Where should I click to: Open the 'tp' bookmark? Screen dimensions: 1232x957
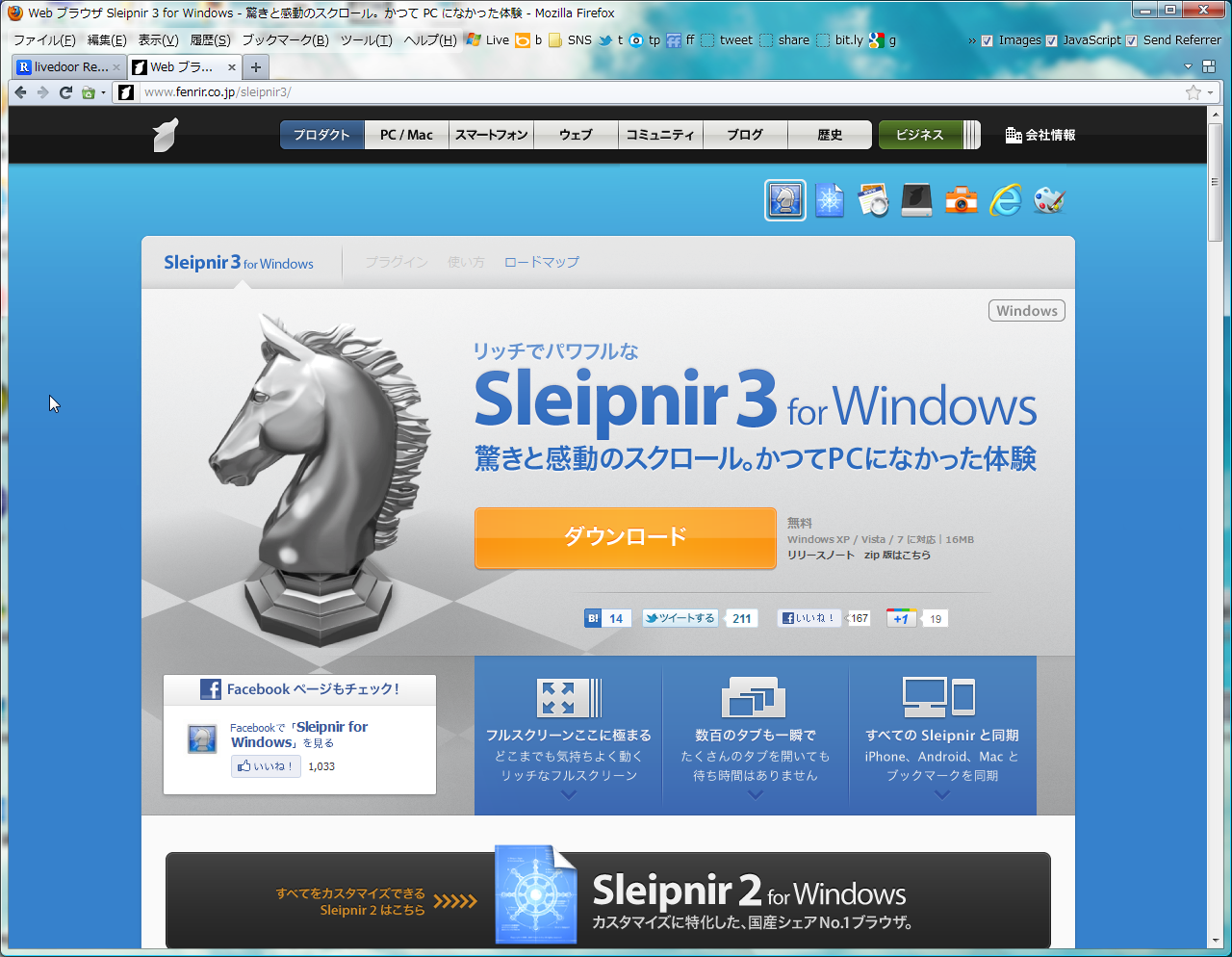(x=645, y=40)
